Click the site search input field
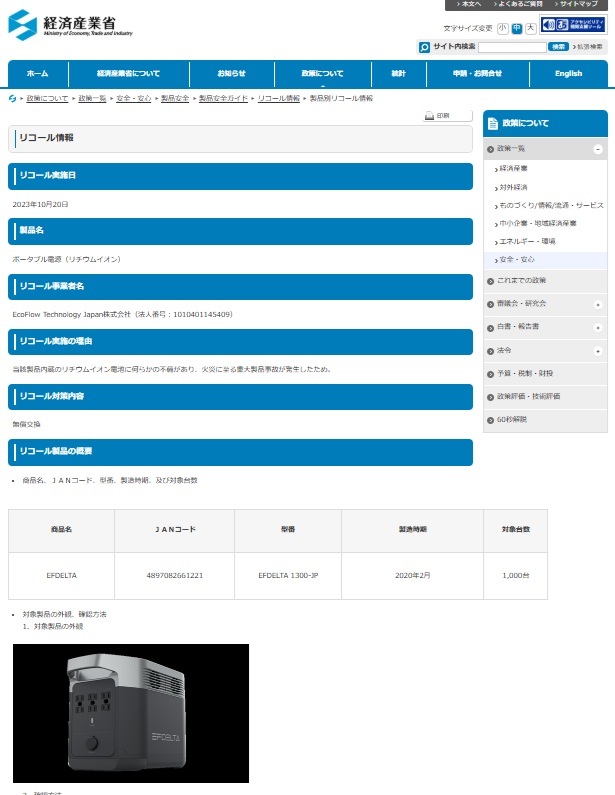Viewport: 615px width, 795px height. click(x=512, y=47)
